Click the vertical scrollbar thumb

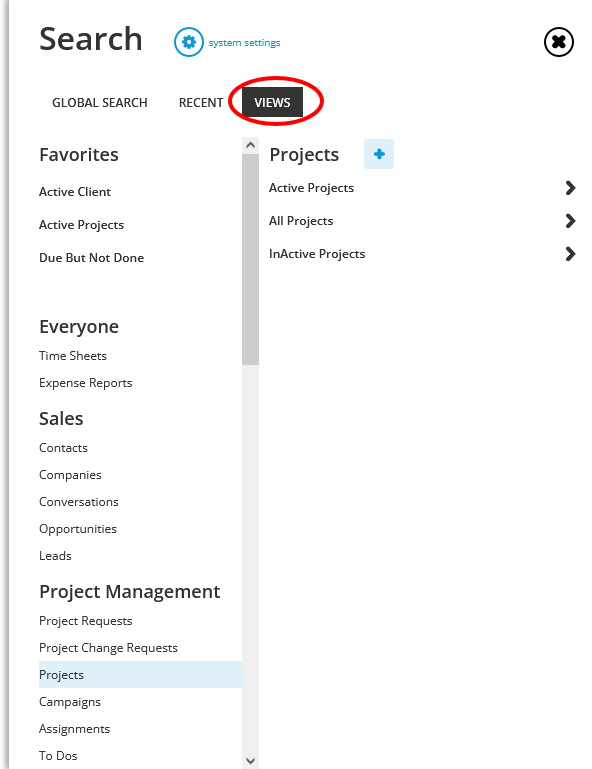pos(250,259)
